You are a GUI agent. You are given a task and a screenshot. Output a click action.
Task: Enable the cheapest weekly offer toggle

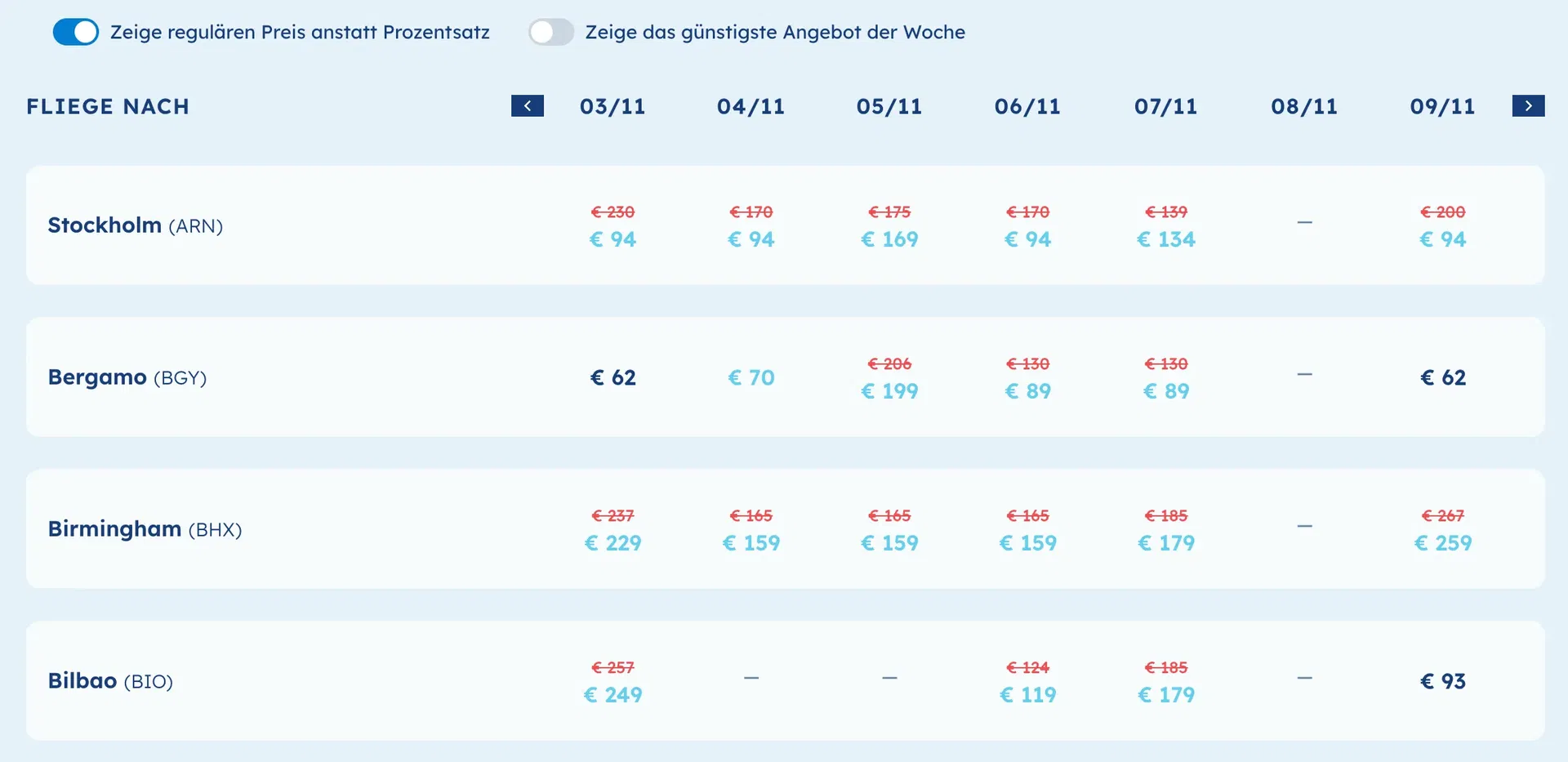(x=550, y=32)
